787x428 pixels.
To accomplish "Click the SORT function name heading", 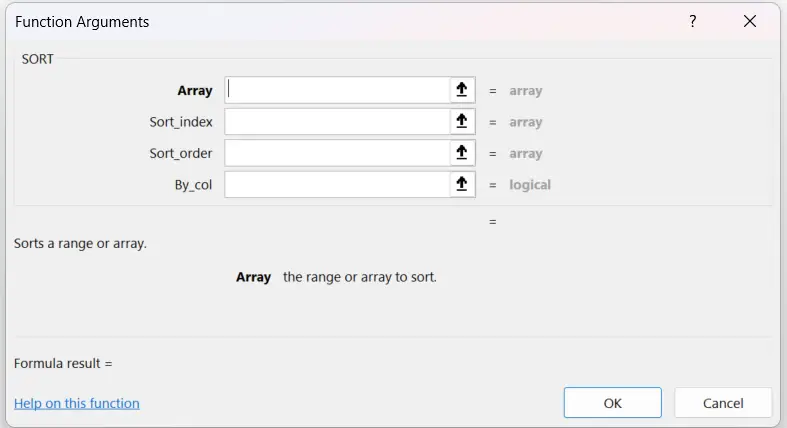I will pyautogui.click(x=38, y=59).
